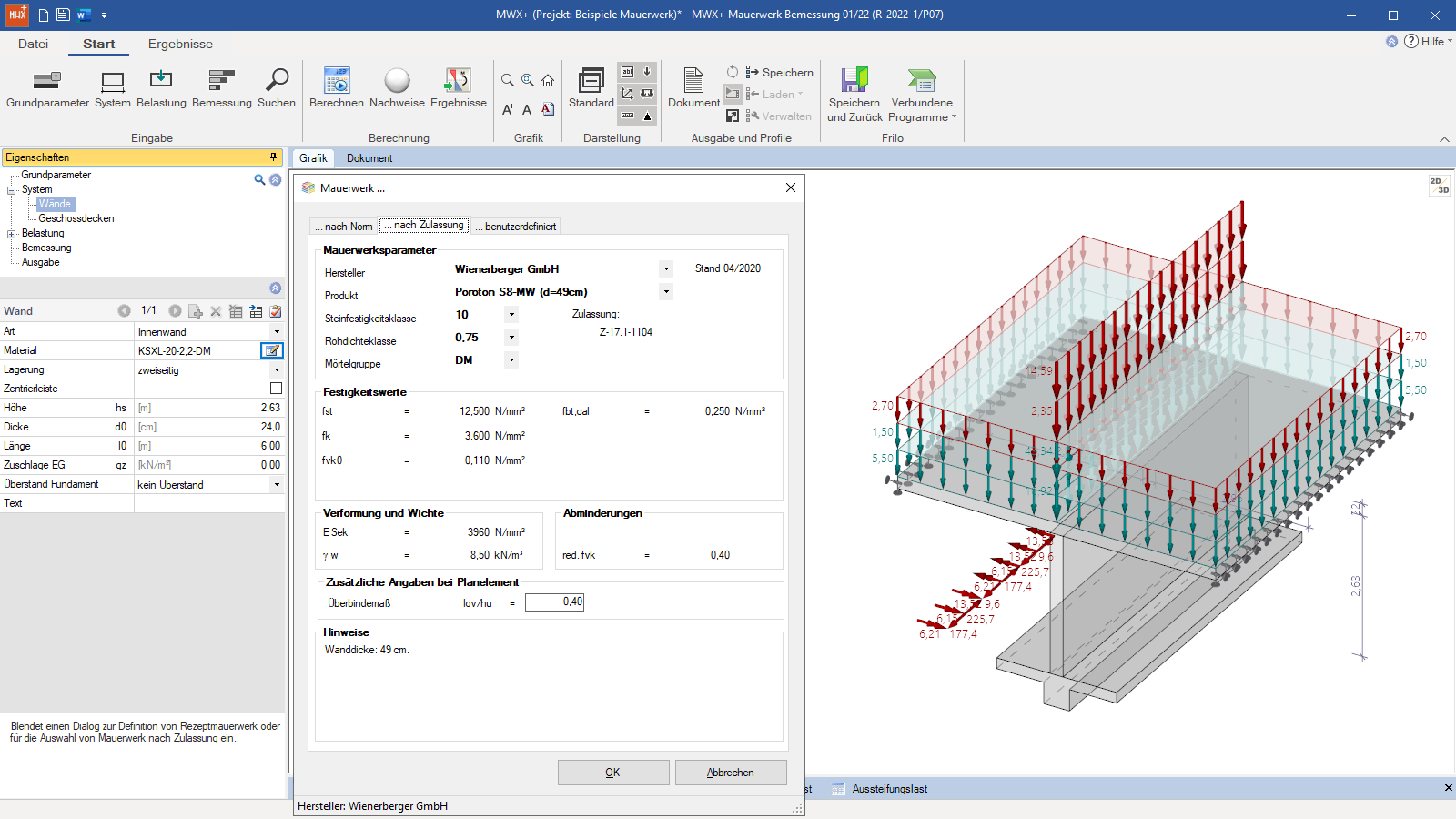Open the Belastung ribbon tool
The height and width of the screenshot is (819, 1456).
(x=161, y=88)
